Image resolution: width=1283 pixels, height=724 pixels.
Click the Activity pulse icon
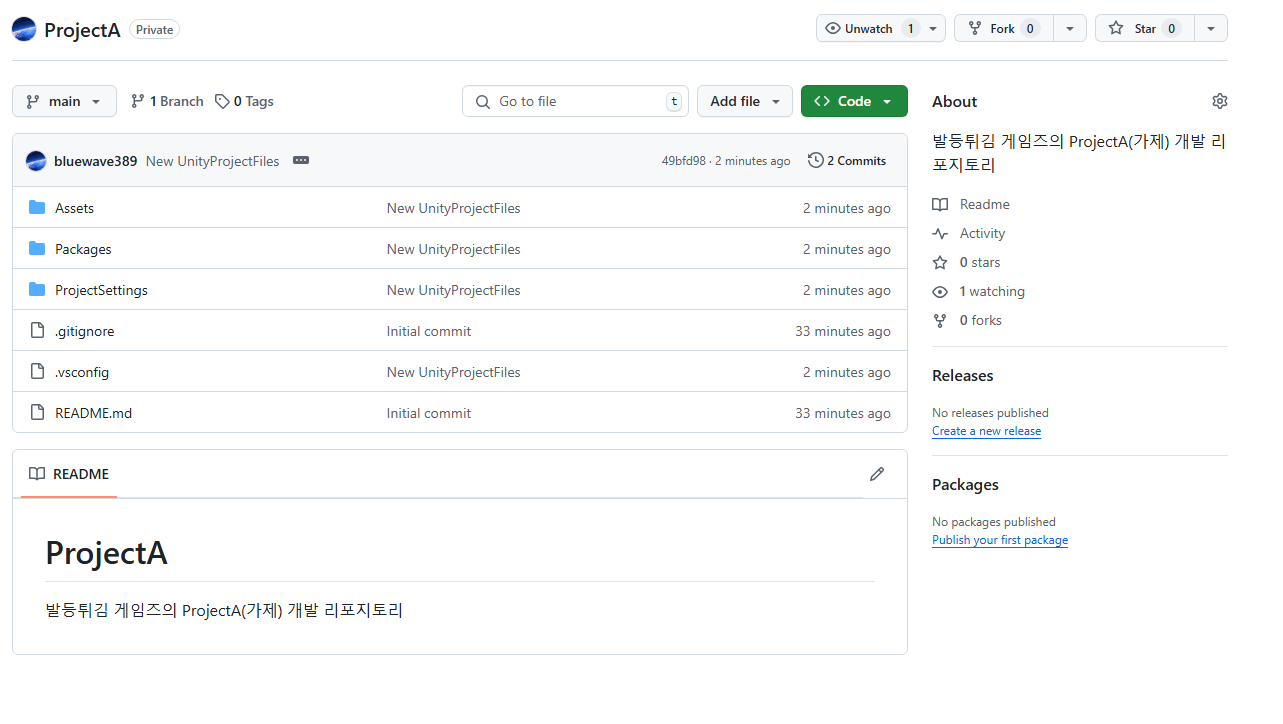(940, 233)
